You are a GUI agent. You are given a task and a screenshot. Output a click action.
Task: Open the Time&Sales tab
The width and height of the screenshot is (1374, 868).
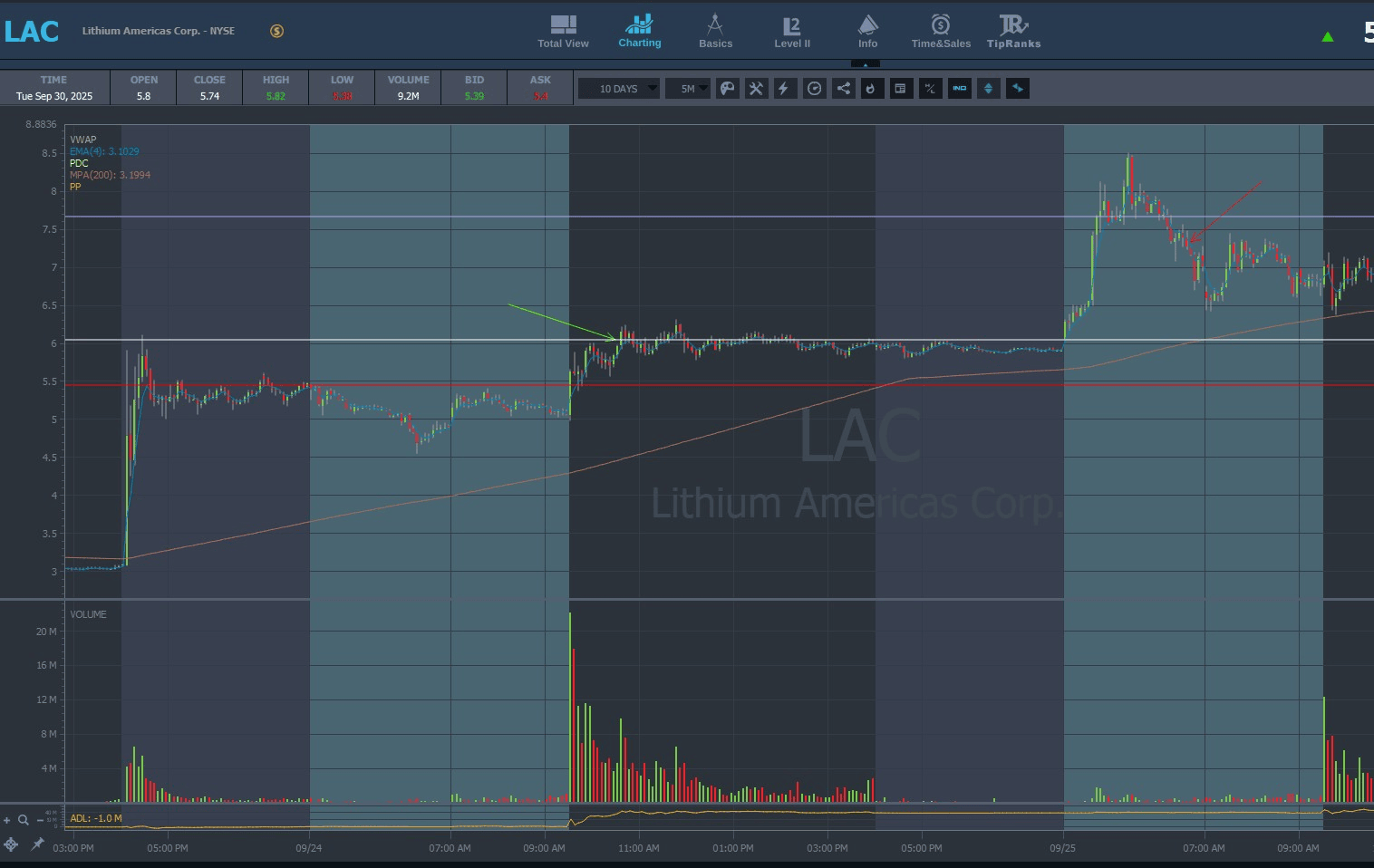pos(941,31)
